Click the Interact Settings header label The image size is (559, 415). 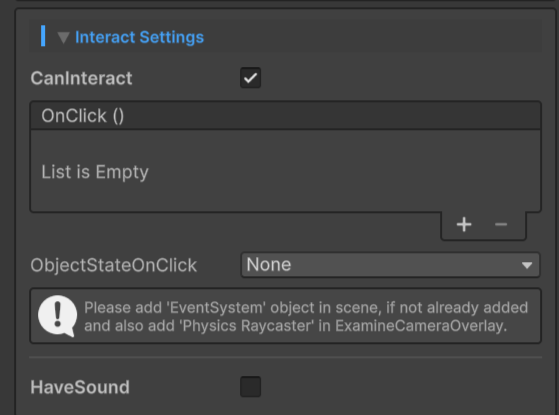pyautogui.click(x=139, y=37)
